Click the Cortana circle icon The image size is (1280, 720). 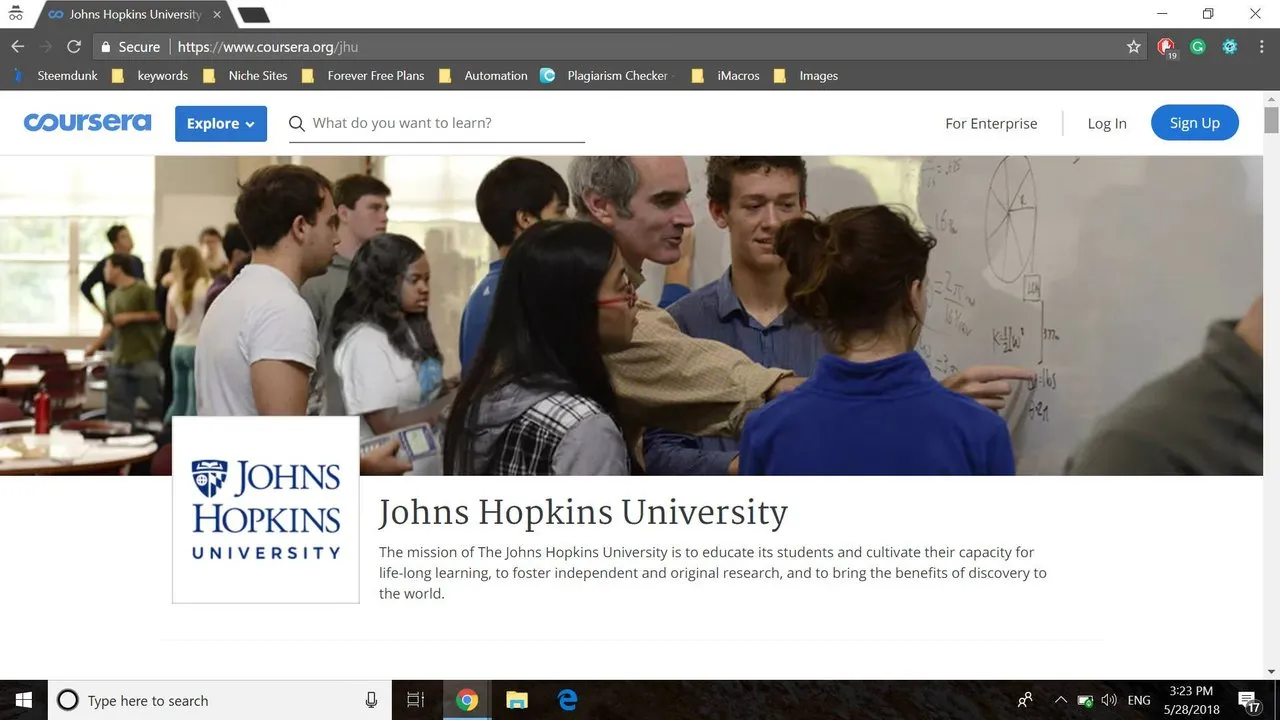click(x=67, y=700)
